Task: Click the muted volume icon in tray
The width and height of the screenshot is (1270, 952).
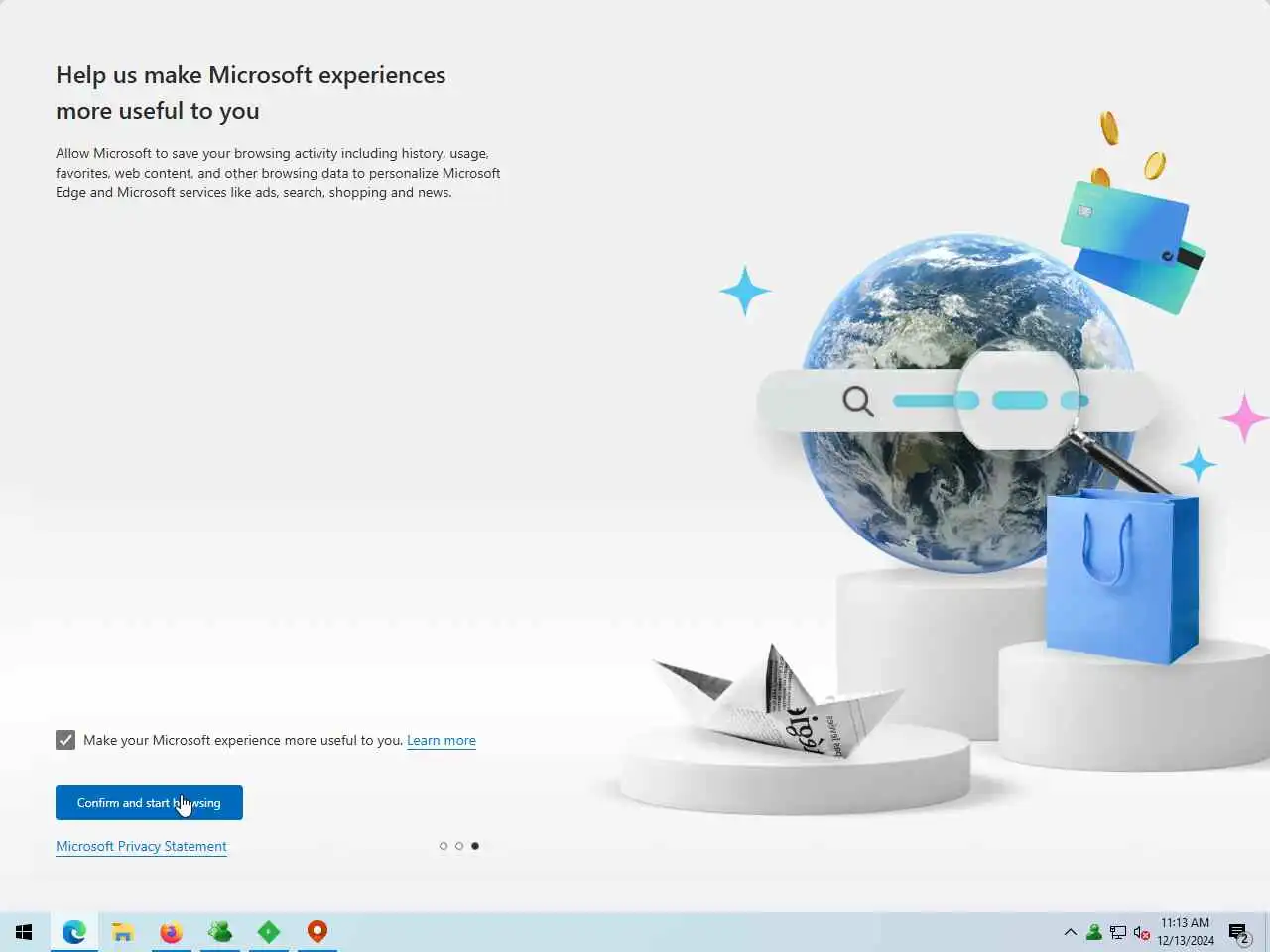Action: pos(1142,932)
